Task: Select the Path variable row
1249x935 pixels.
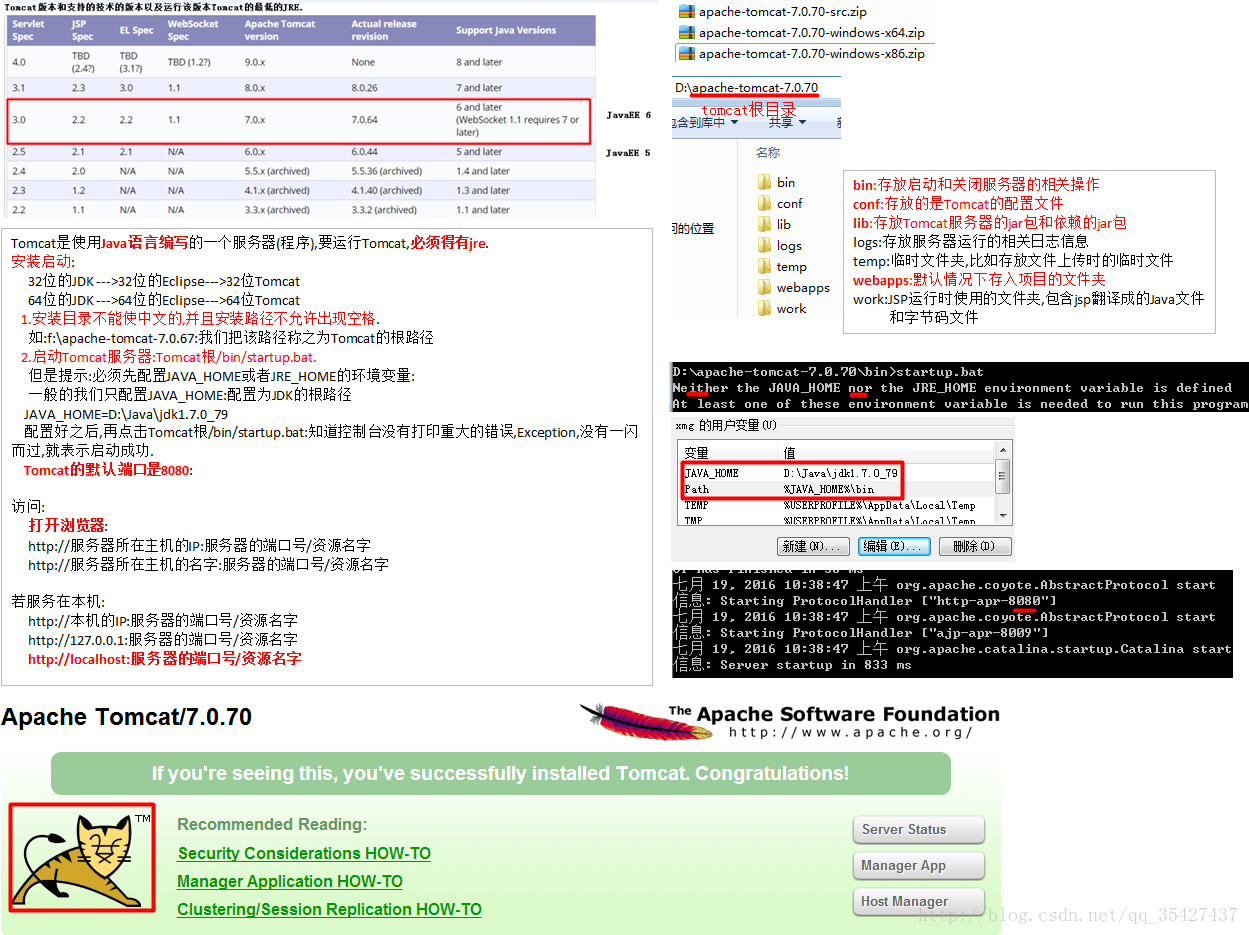Action: [838, 489]
